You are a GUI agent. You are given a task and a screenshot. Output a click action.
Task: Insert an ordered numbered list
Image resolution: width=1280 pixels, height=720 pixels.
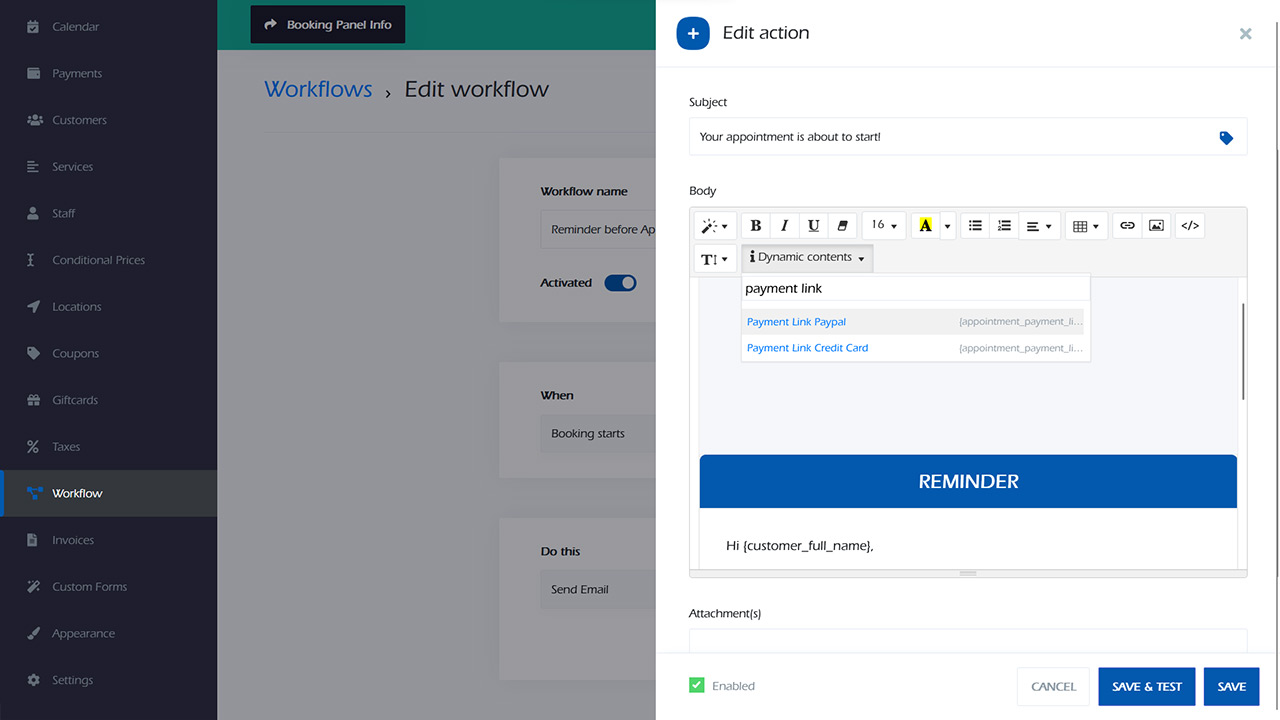[x=1004, y=226]
